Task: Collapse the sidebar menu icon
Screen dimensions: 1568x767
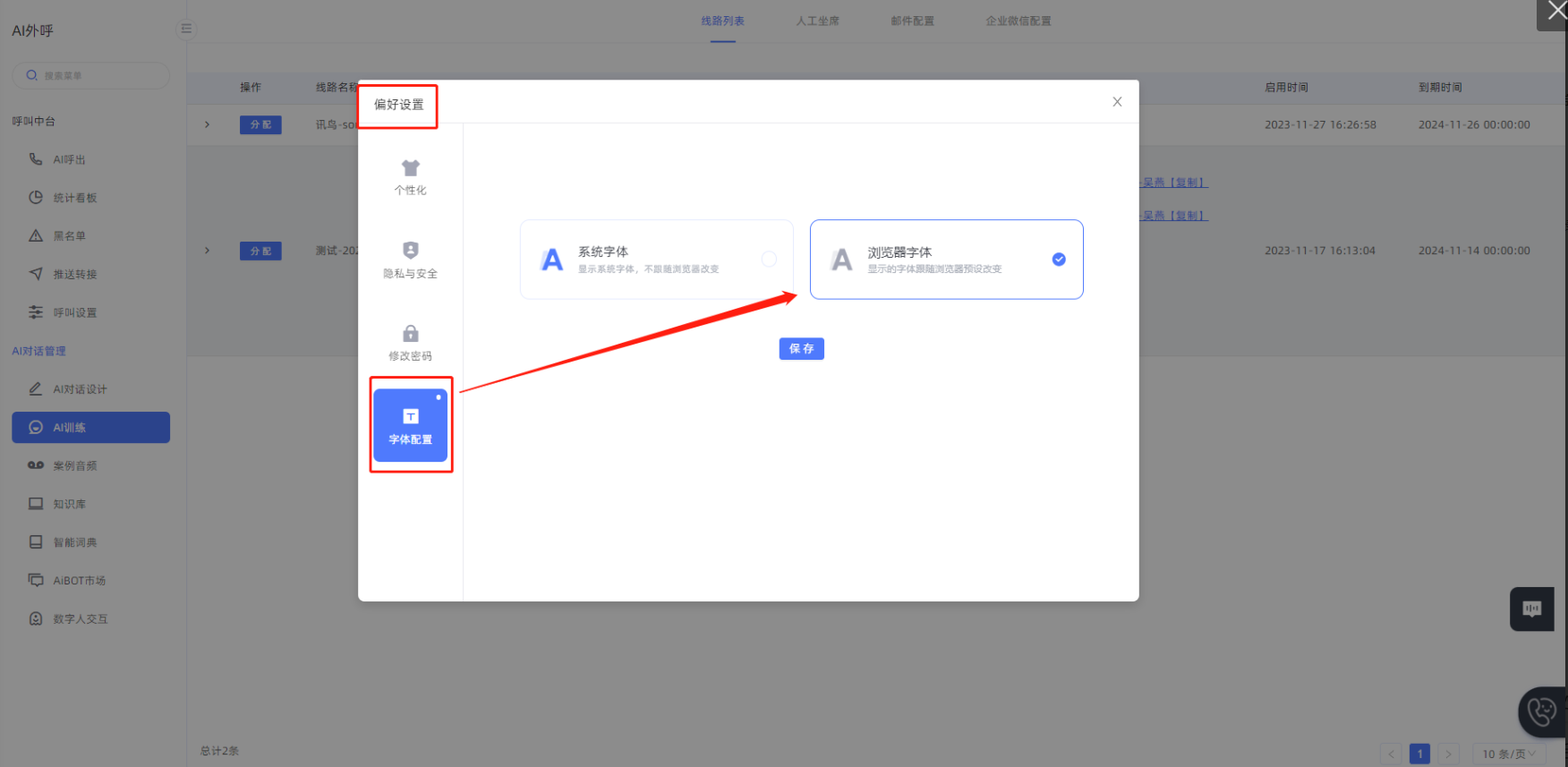Action: point(186,29)
